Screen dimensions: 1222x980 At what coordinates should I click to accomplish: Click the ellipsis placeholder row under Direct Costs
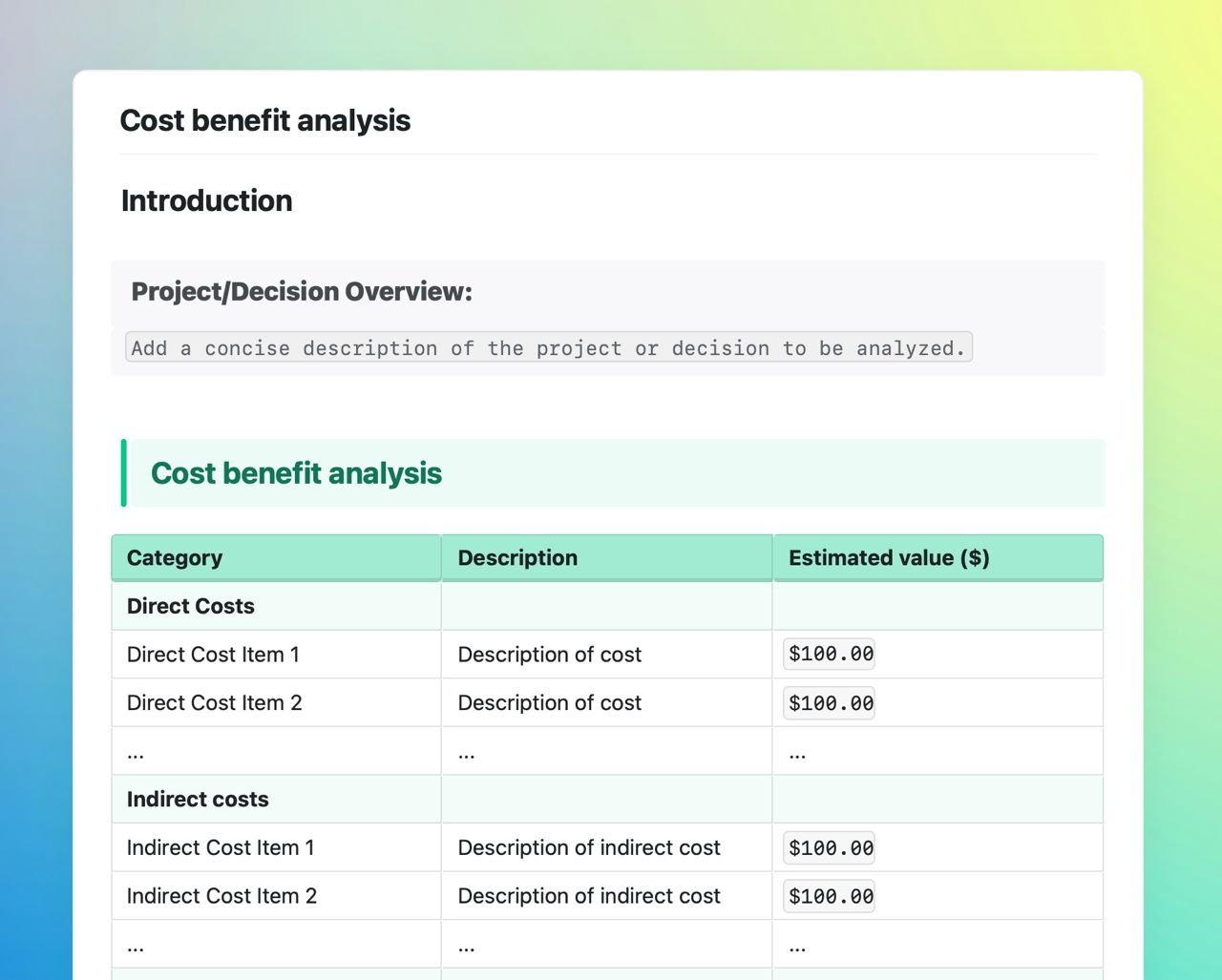pos(135,751)
